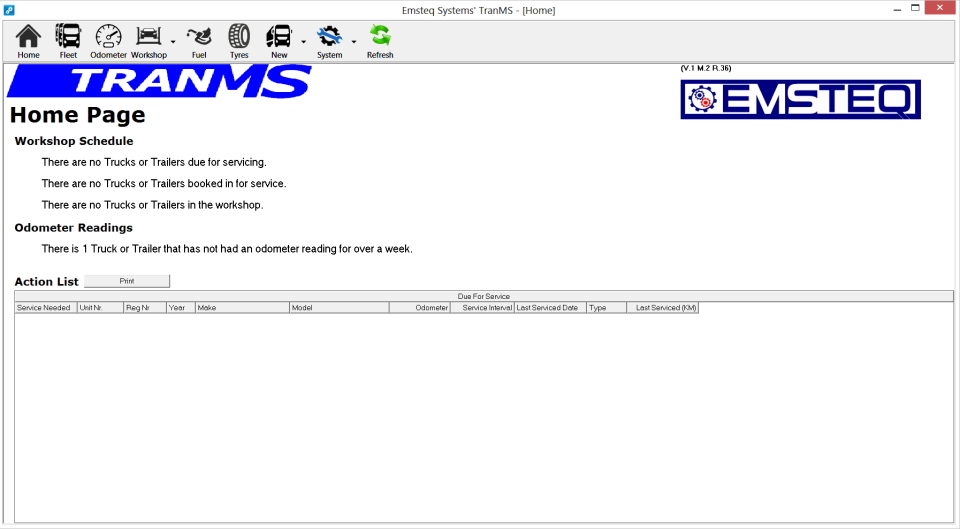Click the Last Serviced Date header
Viewport: 960px width, 529px height.
(x=550, y=307)
